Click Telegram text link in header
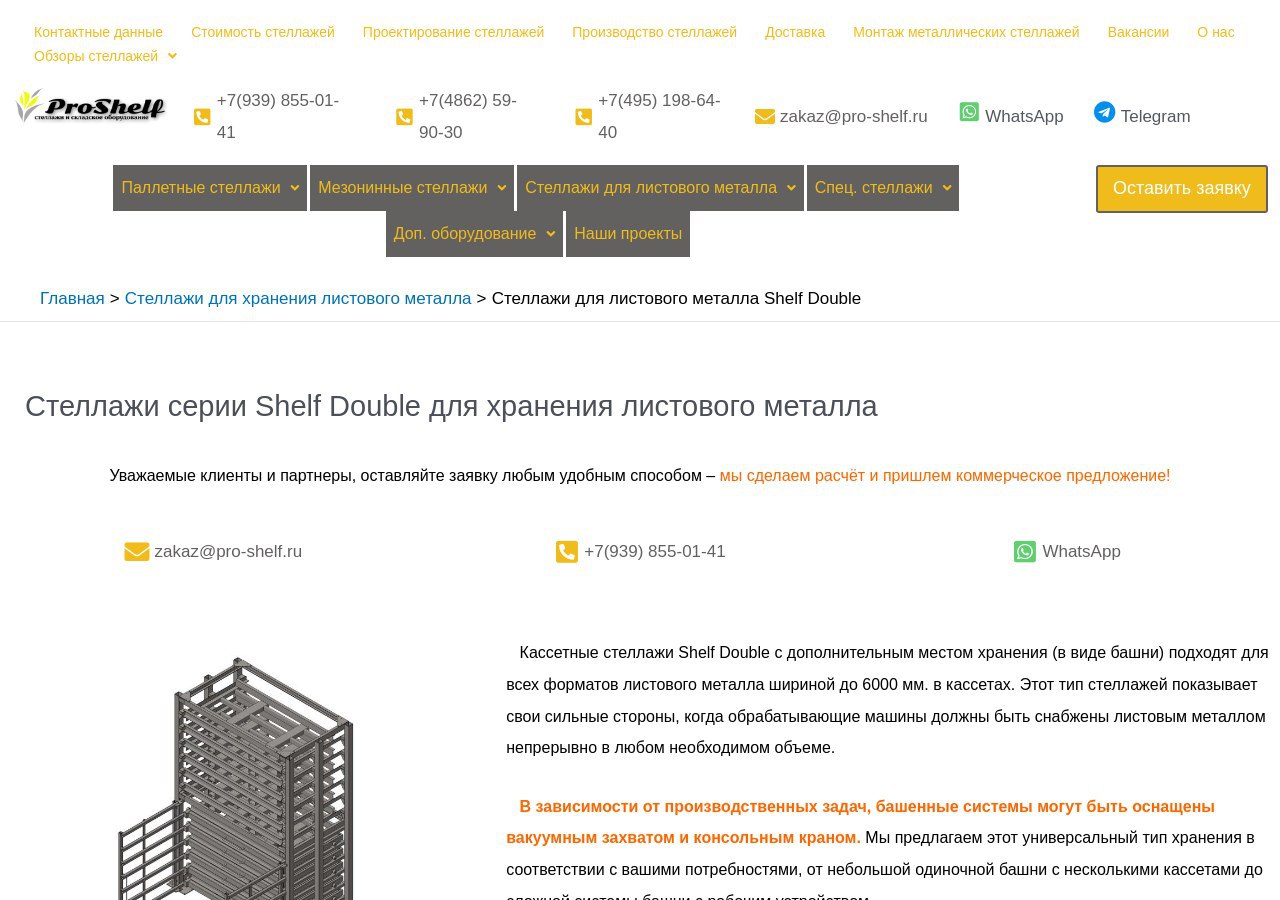The height and width of the screenshot is (900, 1280). 1155,117
